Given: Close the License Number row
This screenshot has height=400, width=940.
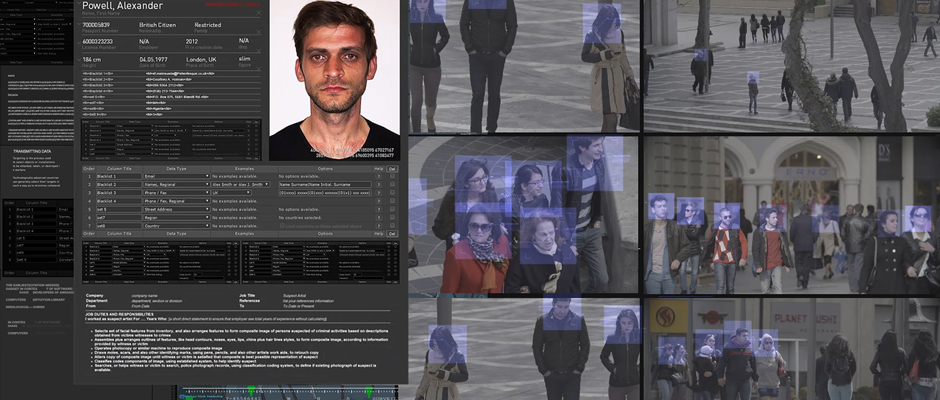Looking at the screenshot, I should click(x=258, y=51).
